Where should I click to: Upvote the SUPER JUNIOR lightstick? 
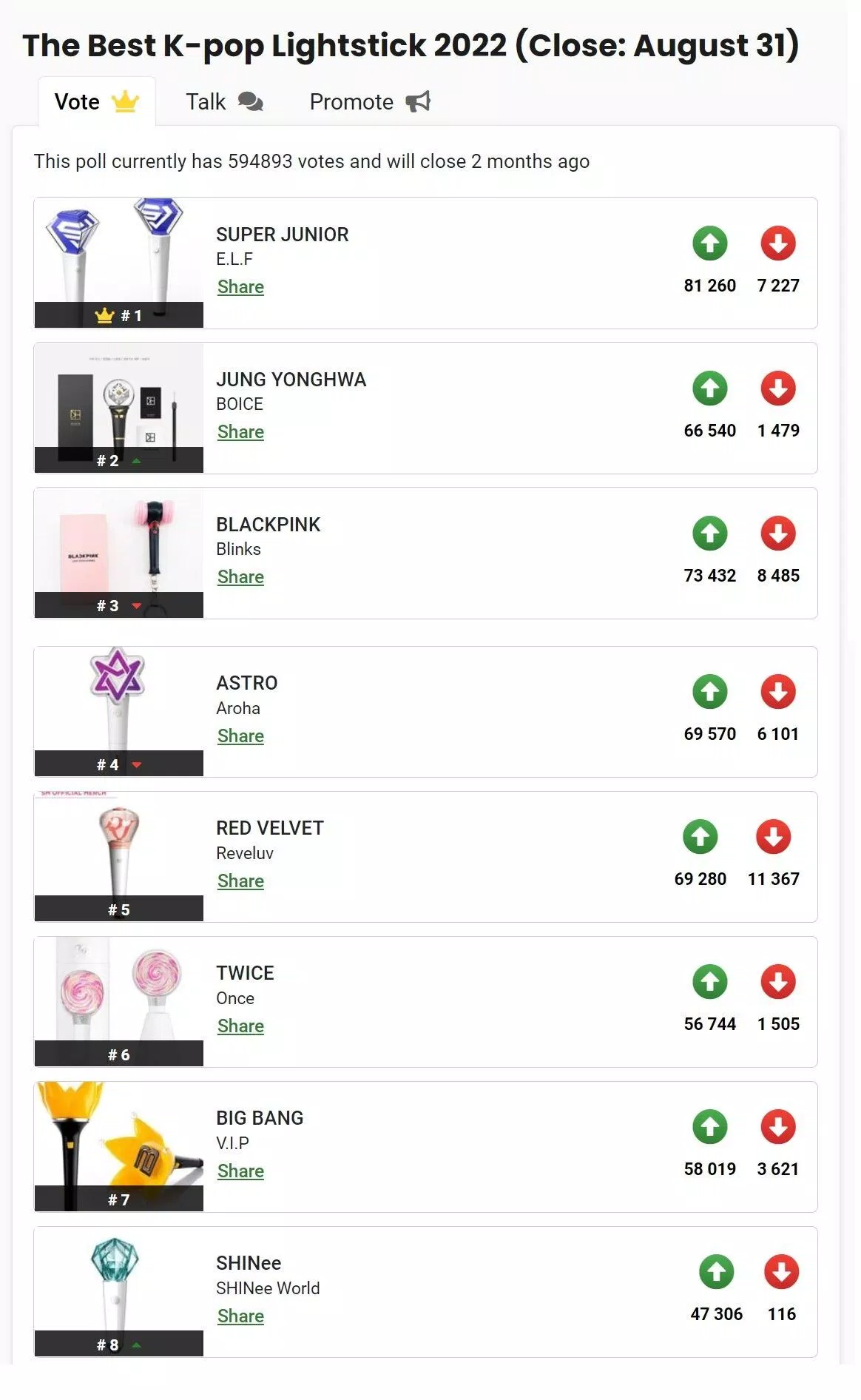[710, 244]
